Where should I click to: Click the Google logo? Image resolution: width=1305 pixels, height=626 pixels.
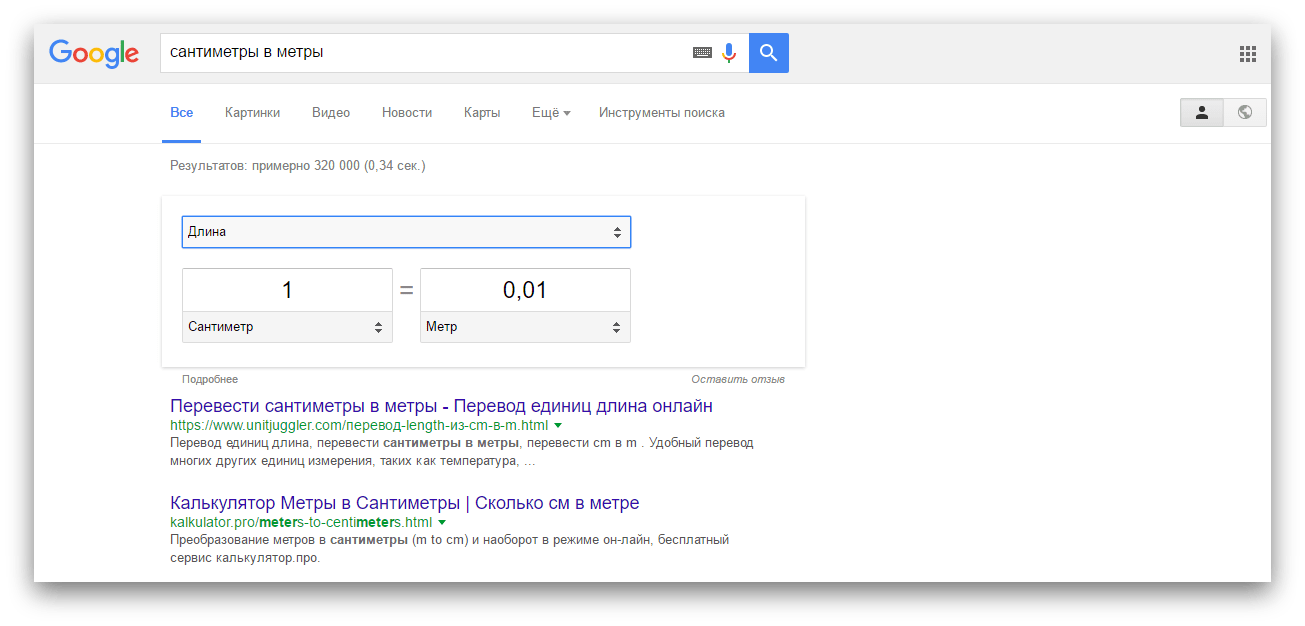click(x=94, y=54)
